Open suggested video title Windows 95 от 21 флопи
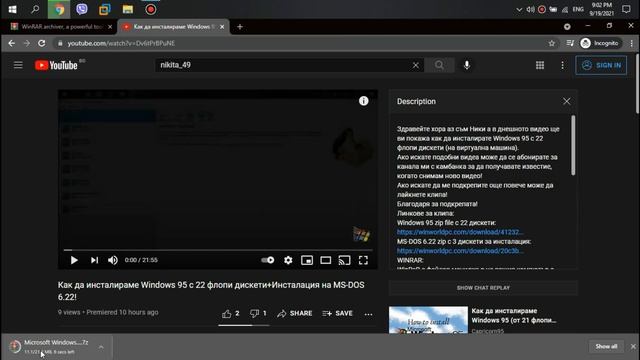Viewport: 640px width, 360px height. pyautogui.click(x=514, y=316)
